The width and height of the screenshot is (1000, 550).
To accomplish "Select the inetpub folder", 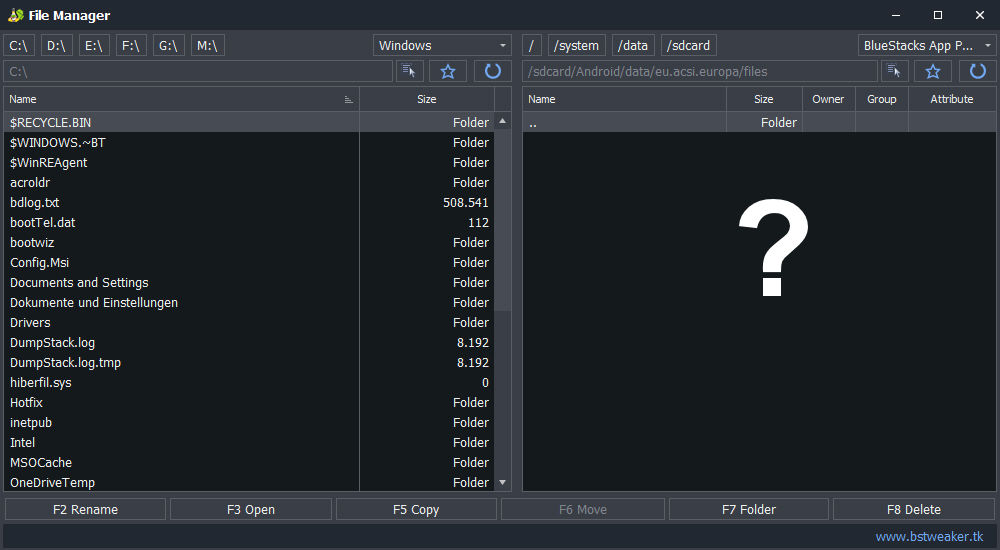I will coord(249,422).
